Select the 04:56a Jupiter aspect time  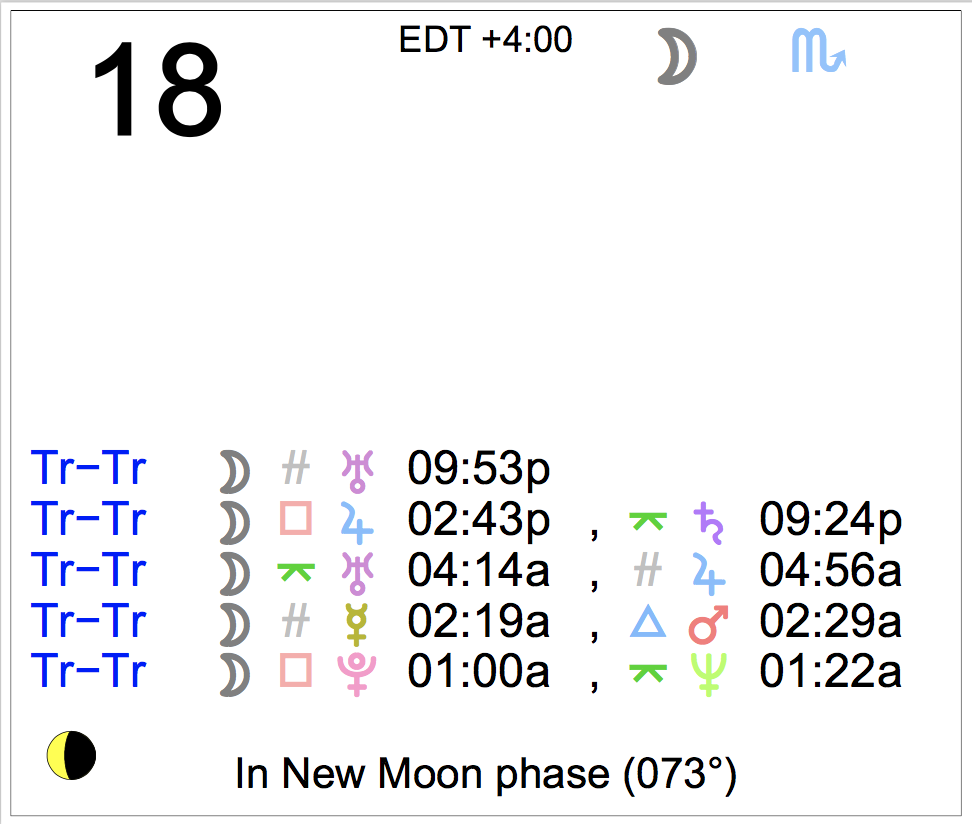[831, 570]
